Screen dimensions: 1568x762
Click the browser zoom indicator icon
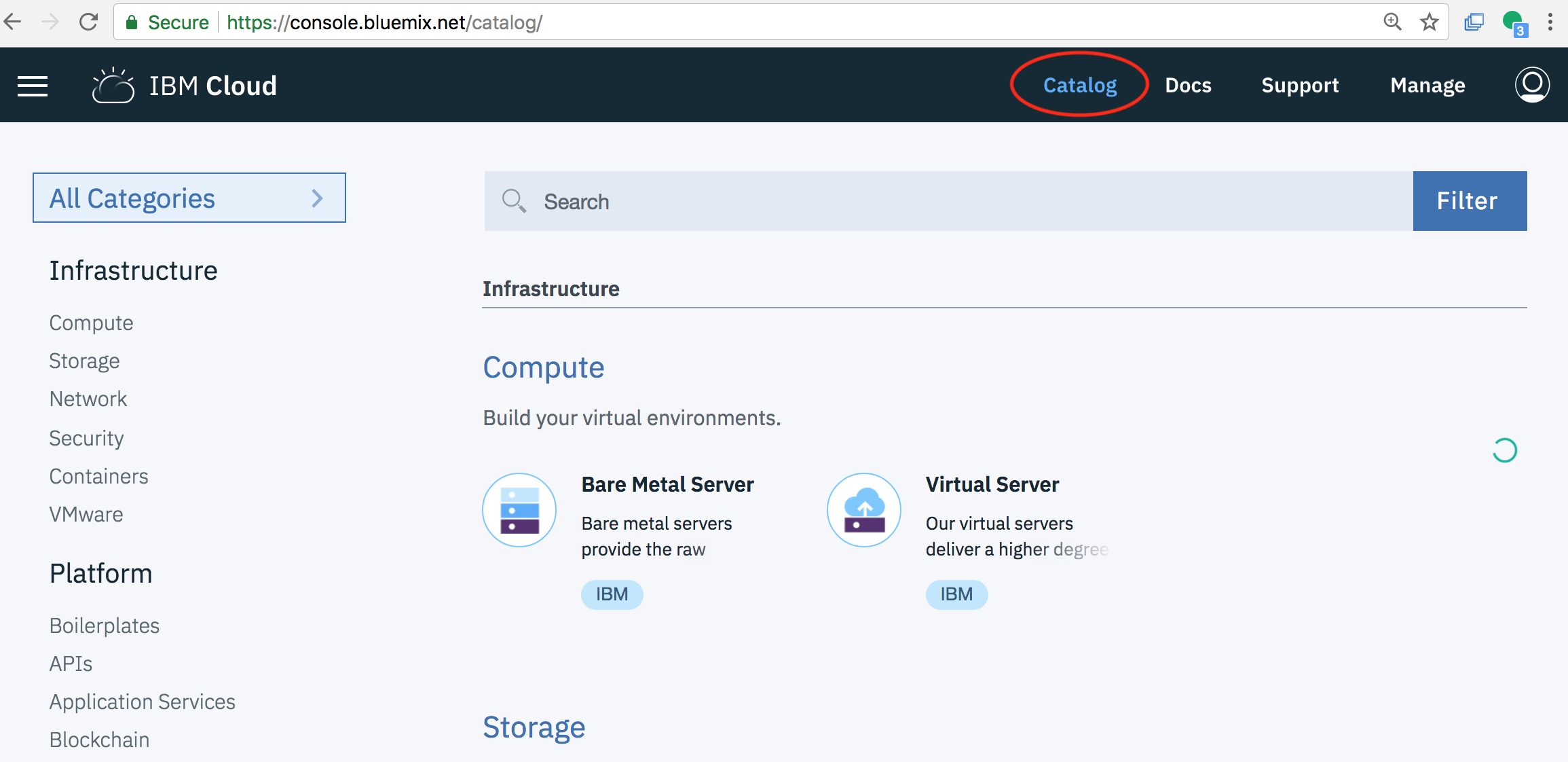[1392, 22]
